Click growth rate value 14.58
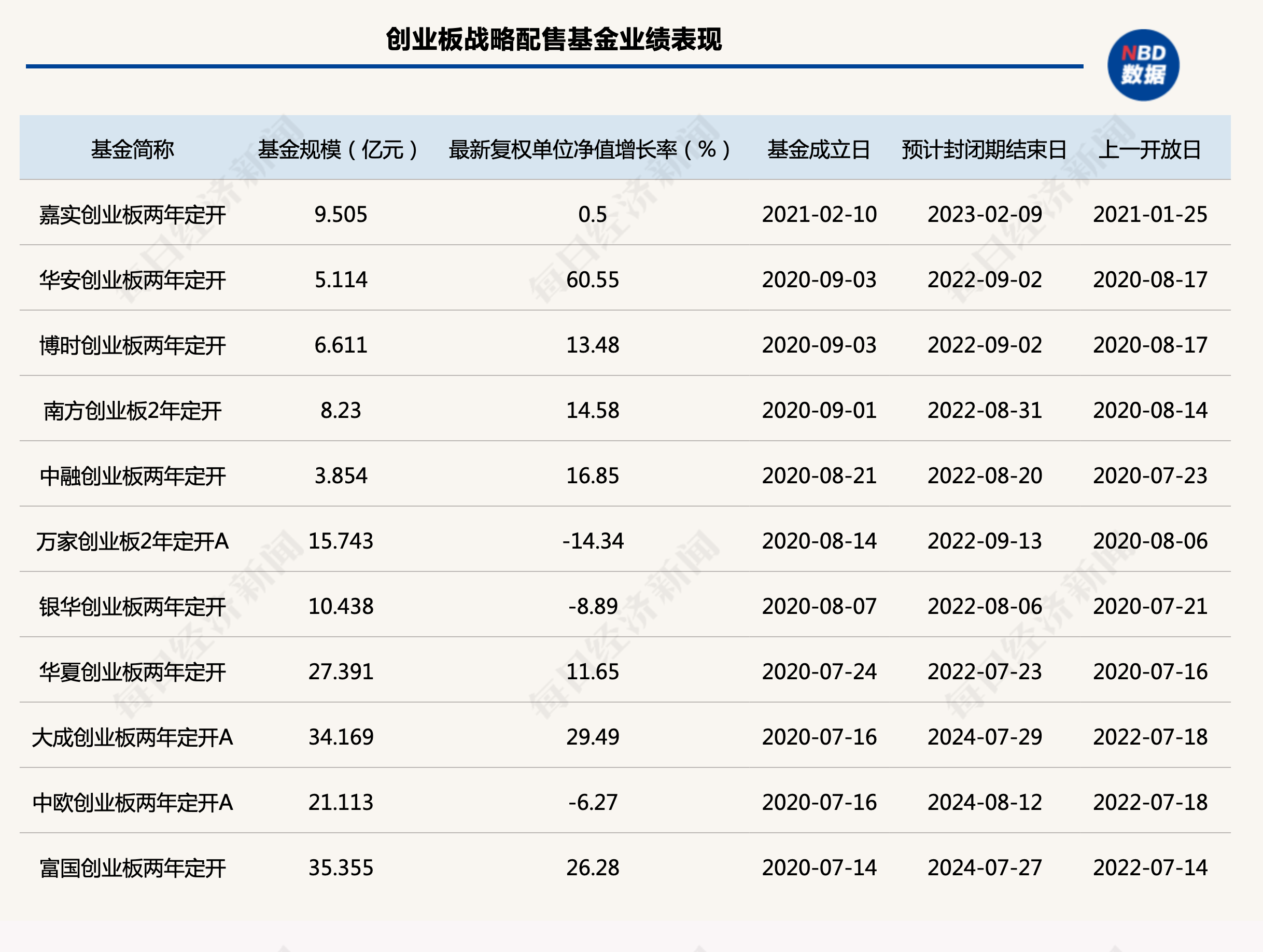Viewport: 1263px width, 952px height. coord(593,411)
